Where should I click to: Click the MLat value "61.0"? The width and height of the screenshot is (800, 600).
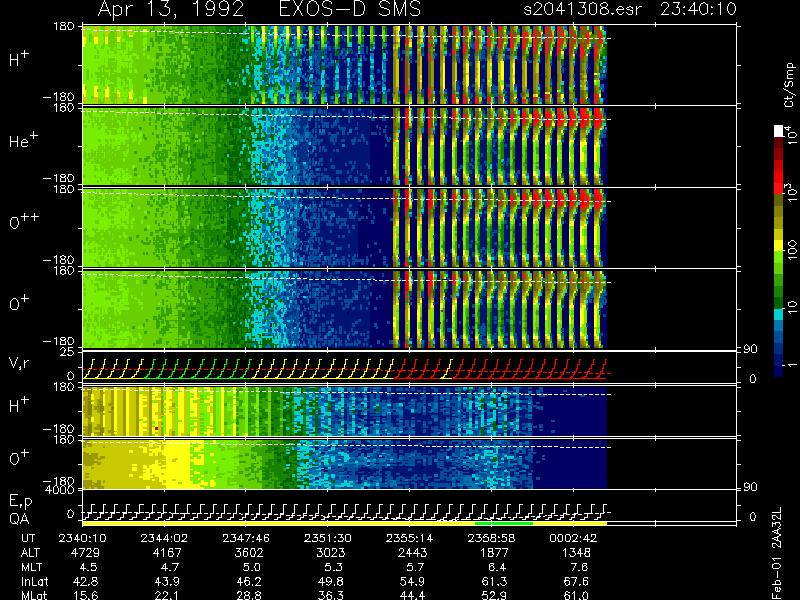point(576,595)
